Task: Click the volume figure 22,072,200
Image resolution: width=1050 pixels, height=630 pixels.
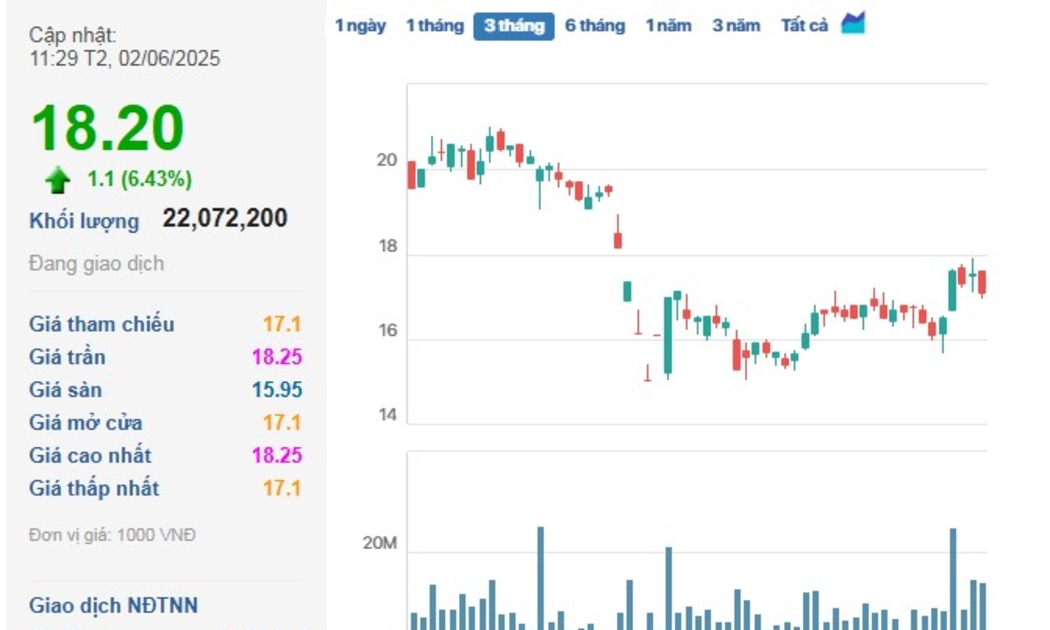Action: pyautogui.click(x=225, y=219)
